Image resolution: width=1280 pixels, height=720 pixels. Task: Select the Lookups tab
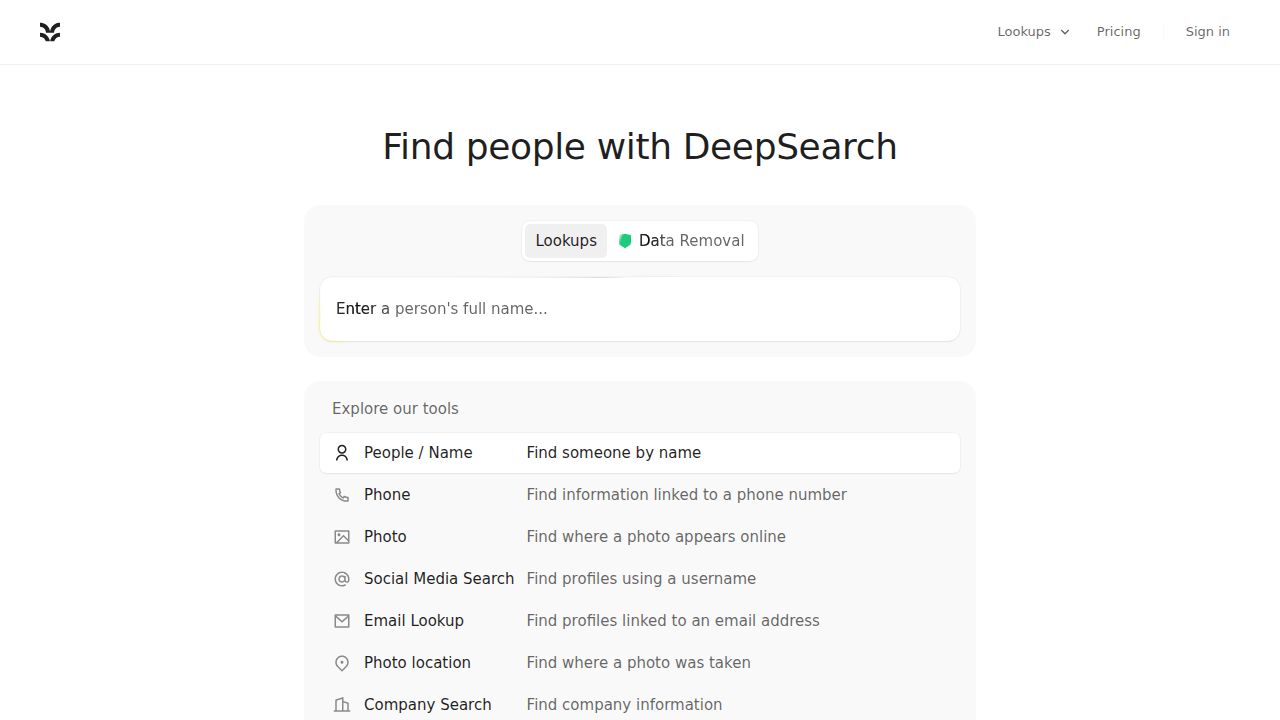point(566,241)
